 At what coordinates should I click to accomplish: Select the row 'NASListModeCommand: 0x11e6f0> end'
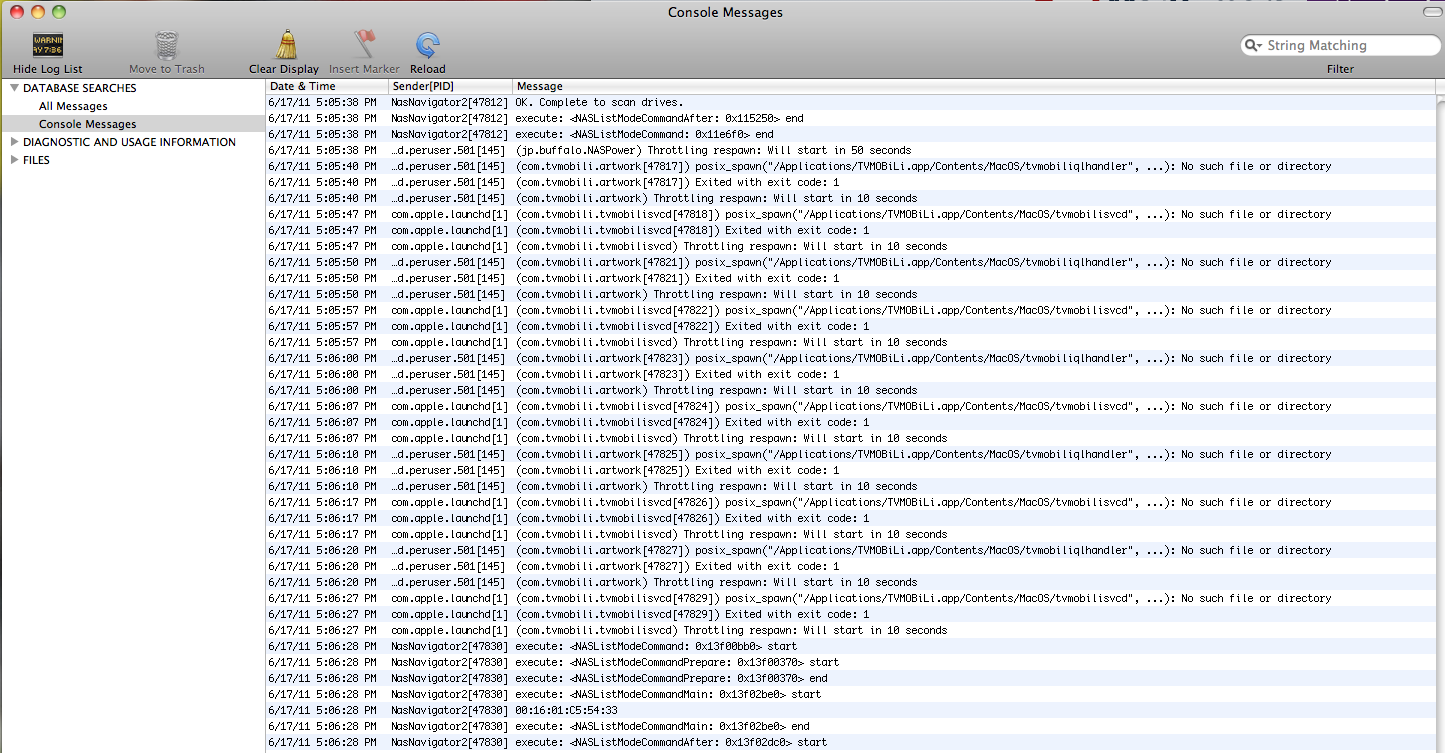(x=850, y=134)
